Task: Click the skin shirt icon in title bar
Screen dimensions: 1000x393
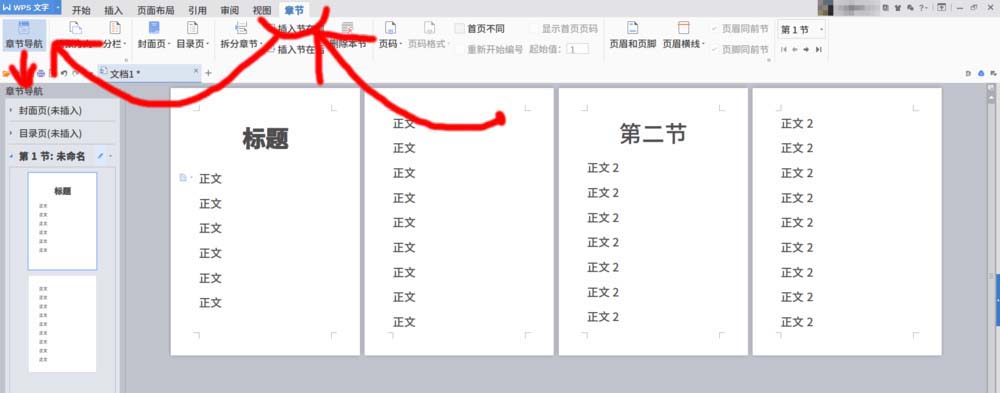Action: click(897, 7)
